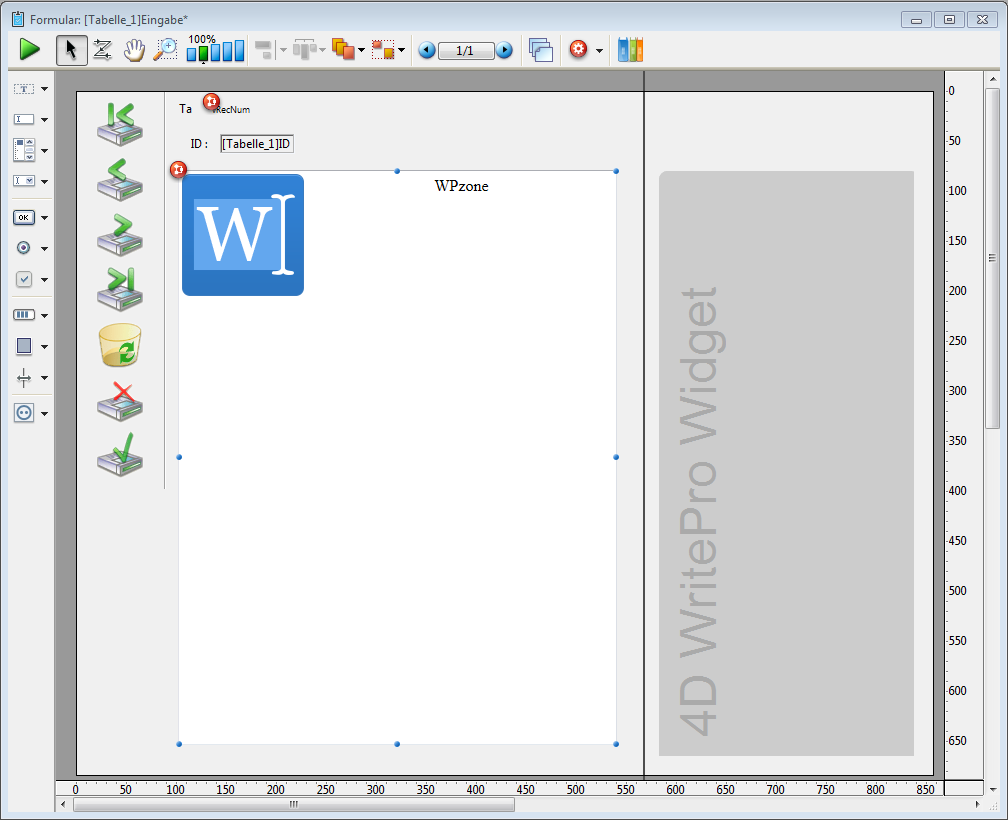The height and width of the screenshot is (820, 1008).
Task: Select the magnifier zoom tool
Action: coord(165,50)
